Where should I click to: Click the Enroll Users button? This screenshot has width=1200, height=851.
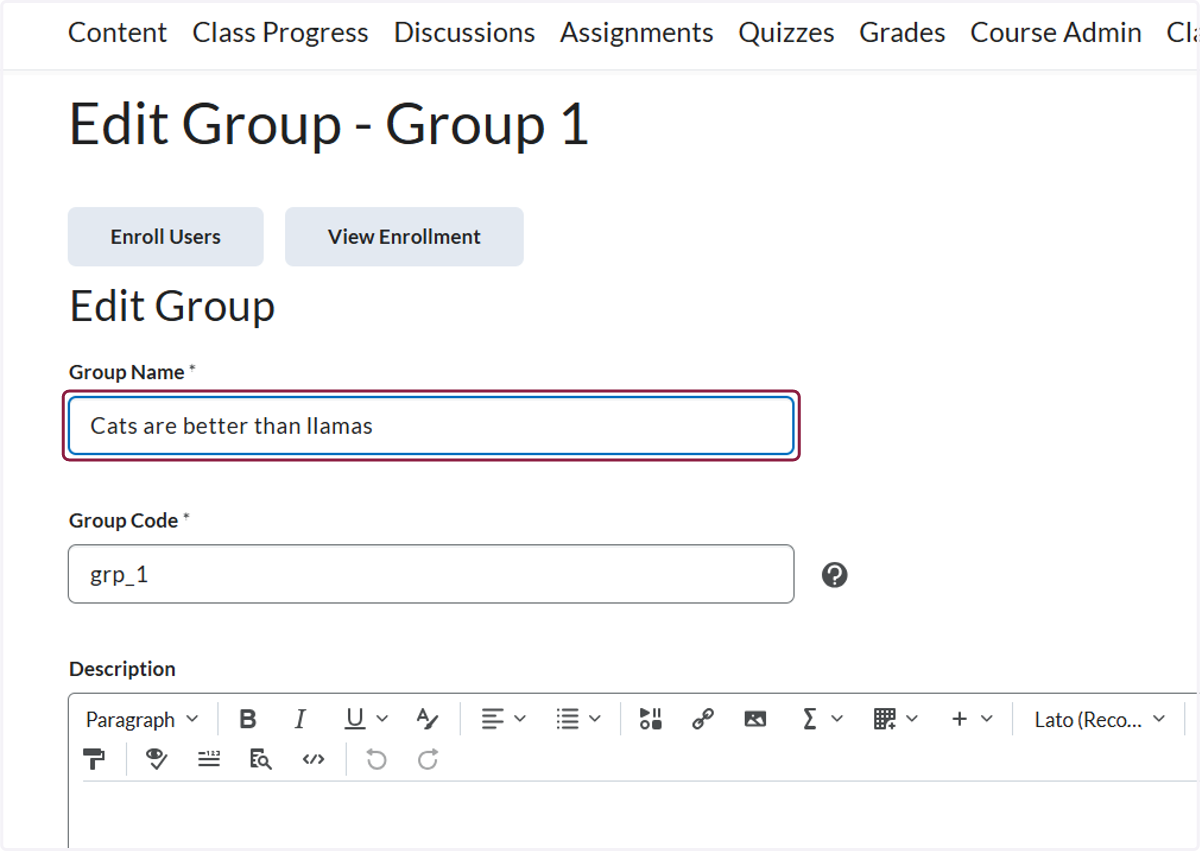click(x=166, y=237)
